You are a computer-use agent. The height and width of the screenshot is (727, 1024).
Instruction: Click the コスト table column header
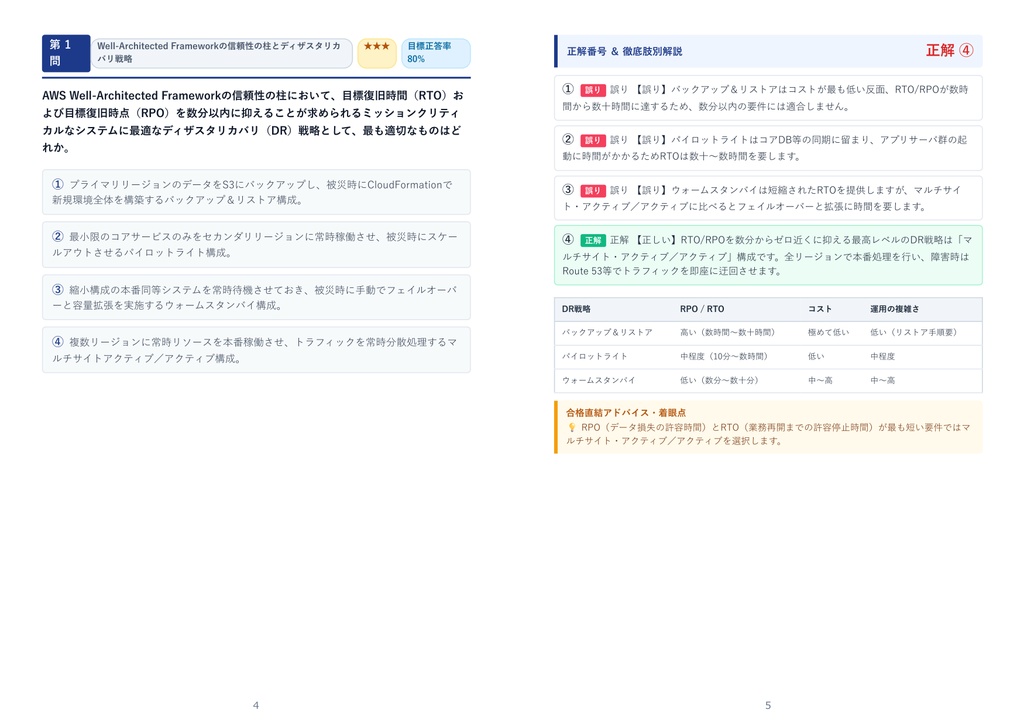point(820,309)
